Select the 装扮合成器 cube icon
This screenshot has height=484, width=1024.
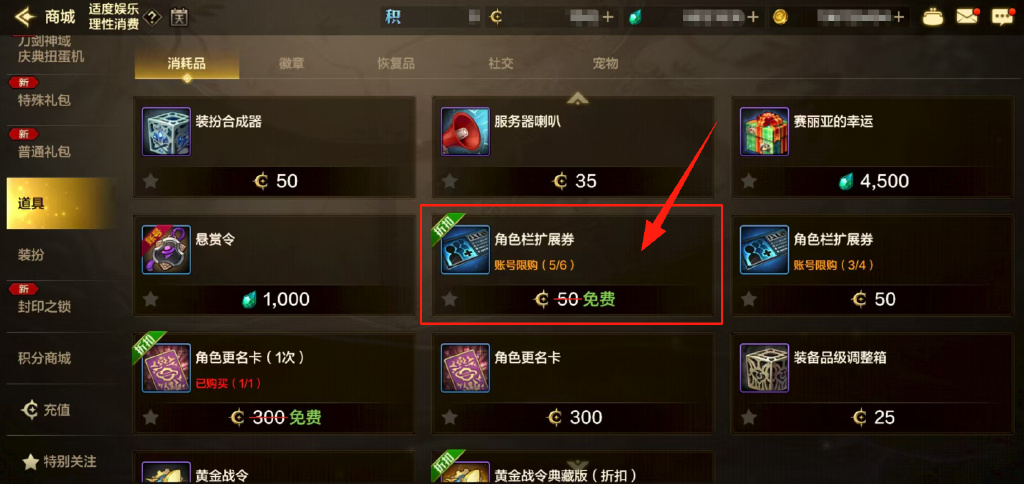(x=166, y=132)
